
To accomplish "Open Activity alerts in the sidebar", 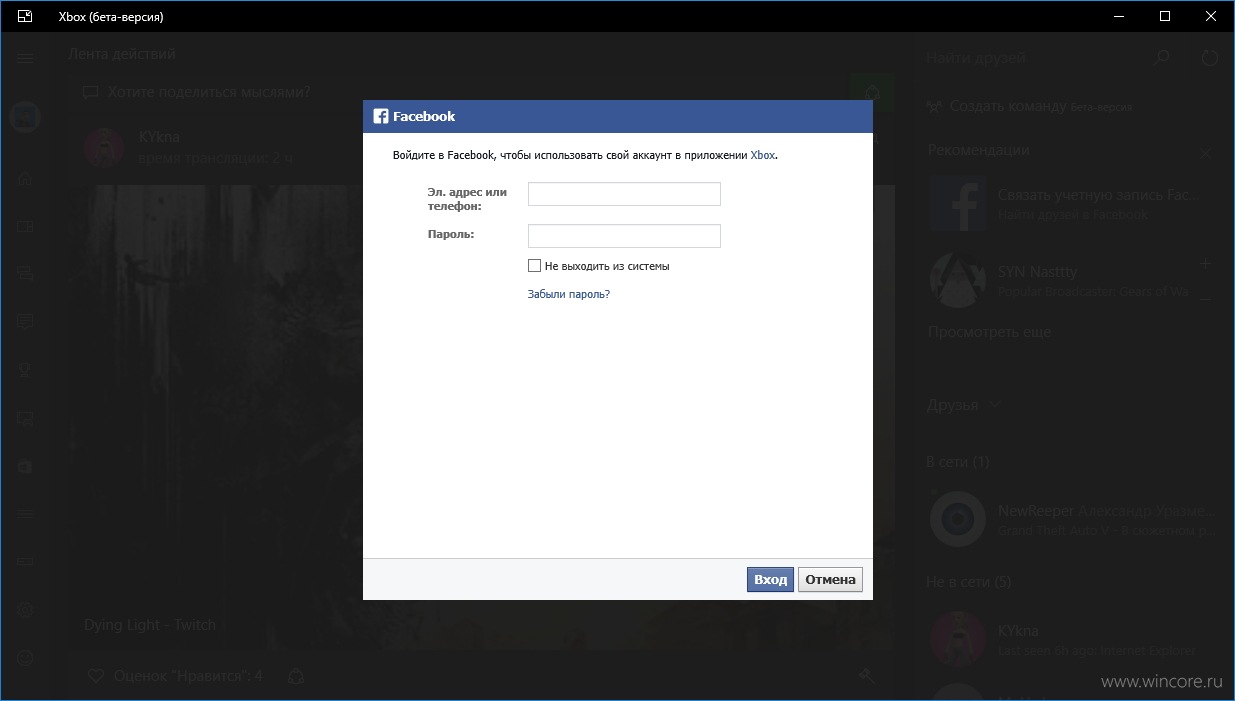I will (25, 322).
